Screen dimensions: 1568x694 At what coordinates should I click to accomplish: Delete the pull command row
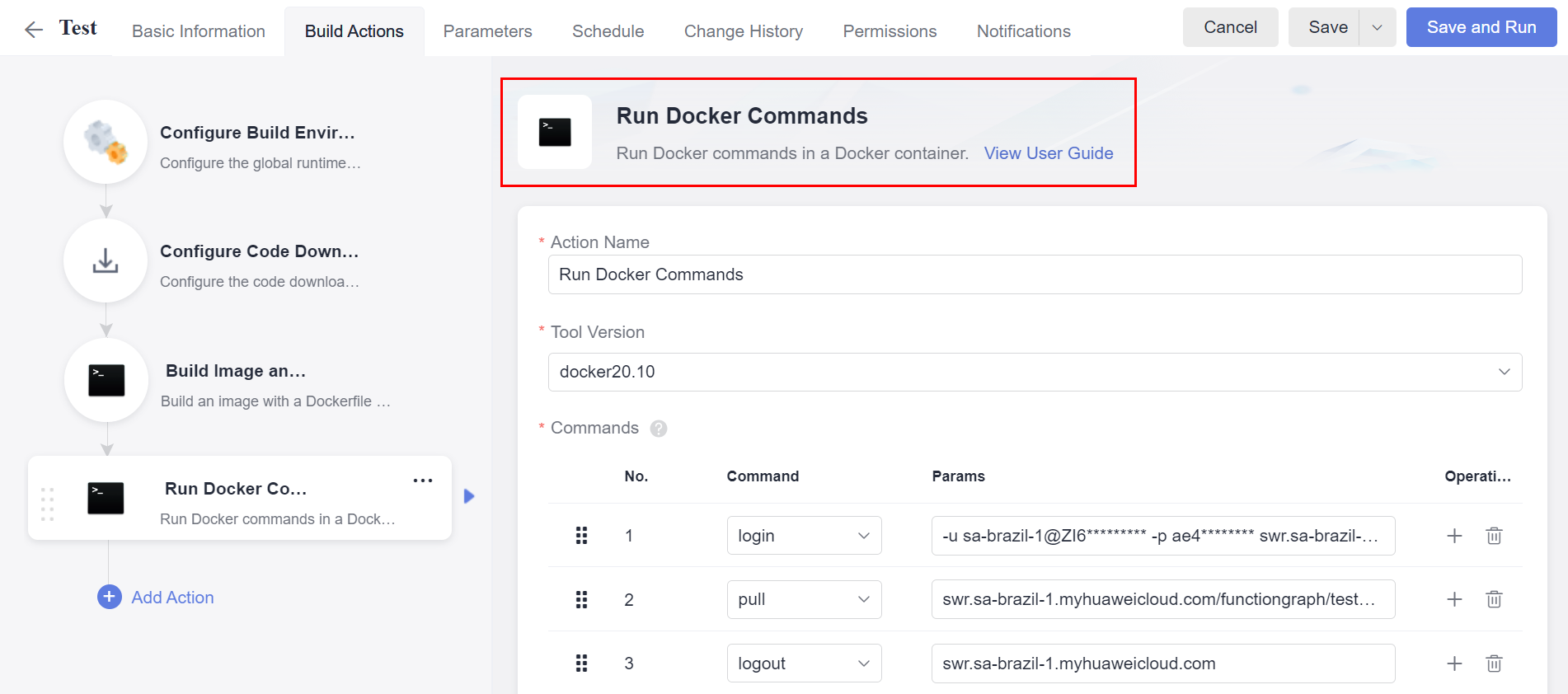(1494, 599)
